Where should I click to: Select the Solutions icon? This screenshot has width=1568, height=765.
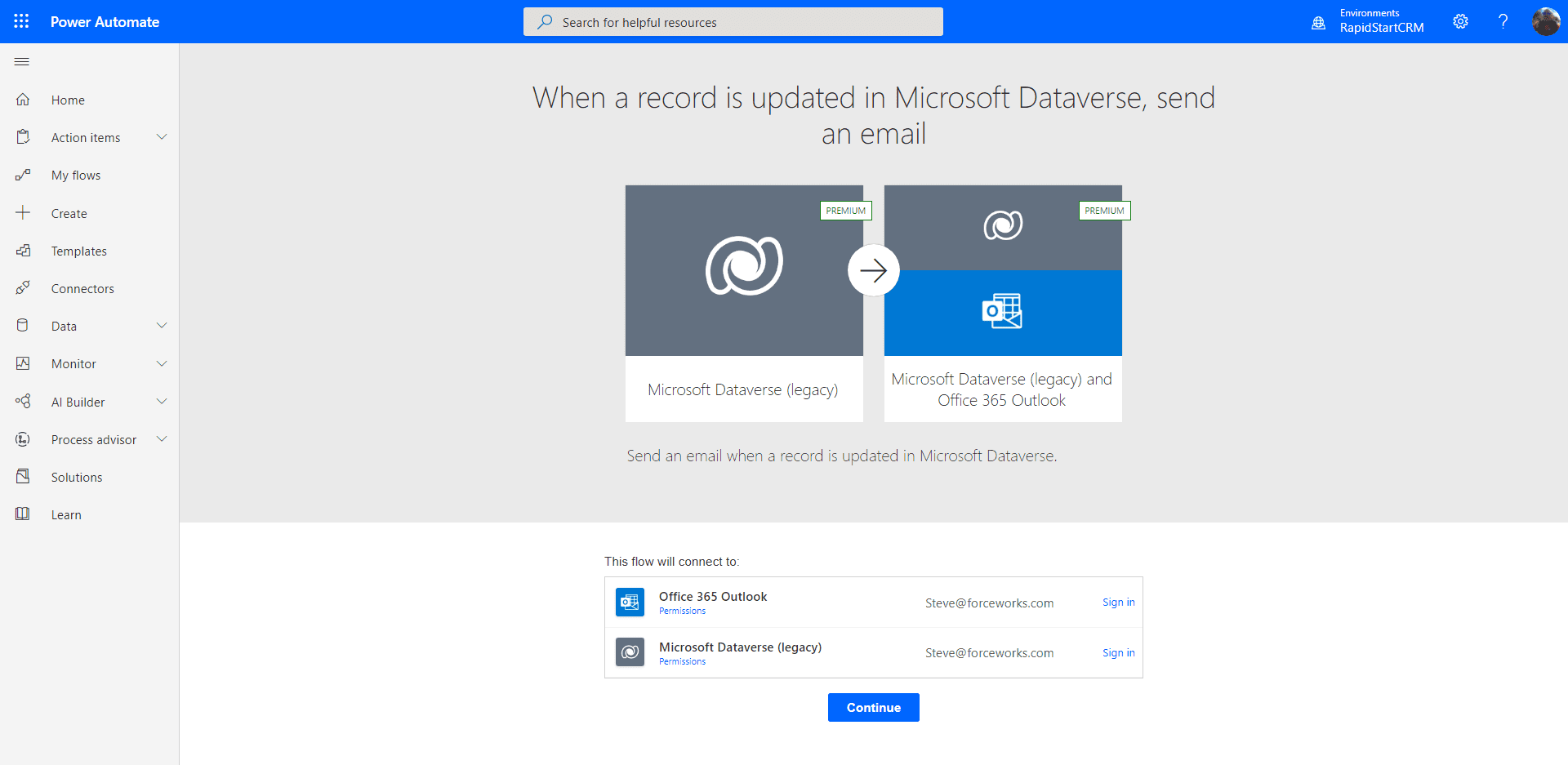pyautogui.click(x=23, y=476)
